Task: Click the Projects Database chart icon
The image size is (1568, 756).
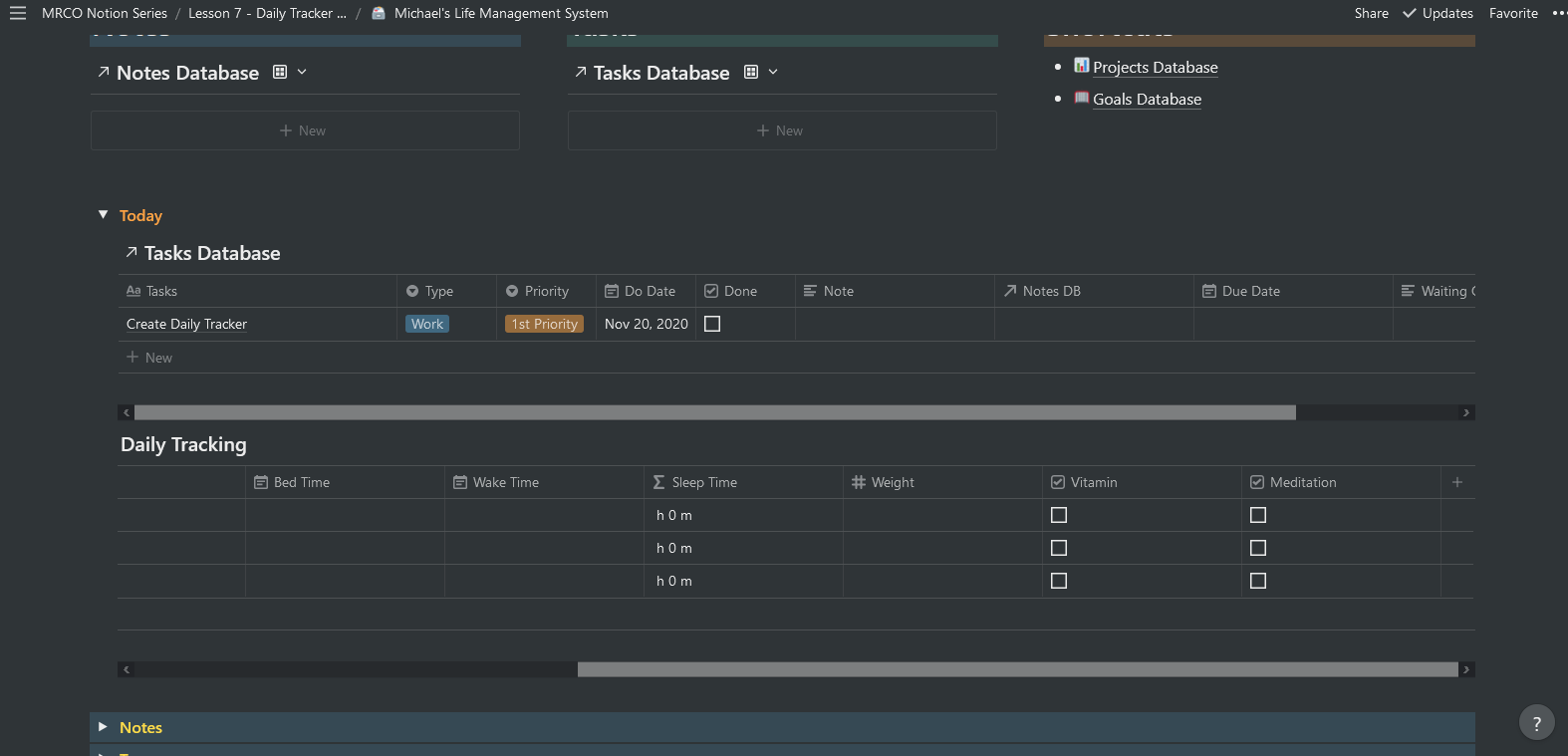Action: (x=1081, y=66)
